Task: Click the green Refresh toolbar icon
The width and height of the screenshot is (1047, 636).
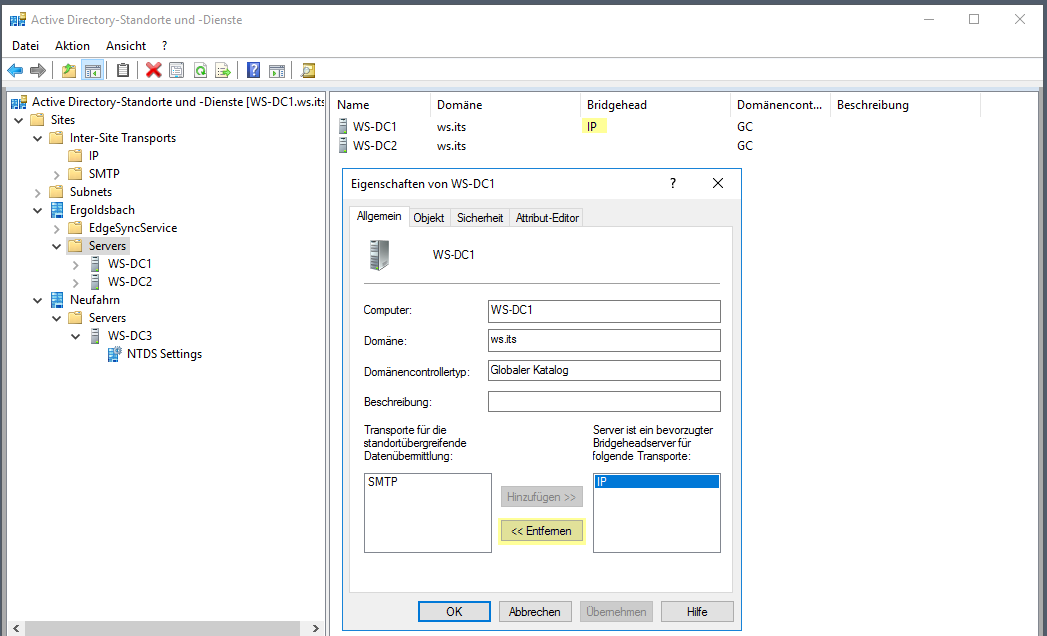Action: [x=200, y=70]
